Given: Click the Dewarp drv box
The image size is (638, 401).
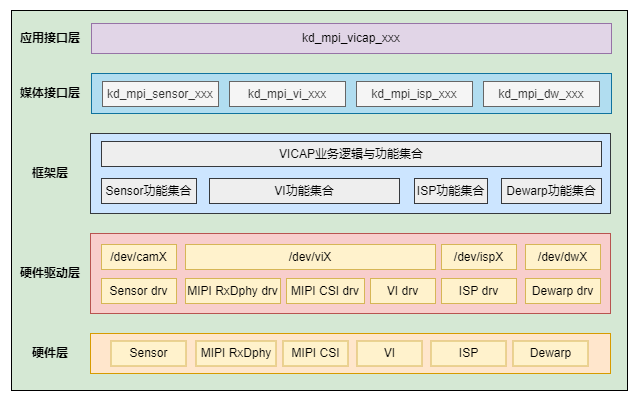Looking at the screenshot, I should click(563, 291).
